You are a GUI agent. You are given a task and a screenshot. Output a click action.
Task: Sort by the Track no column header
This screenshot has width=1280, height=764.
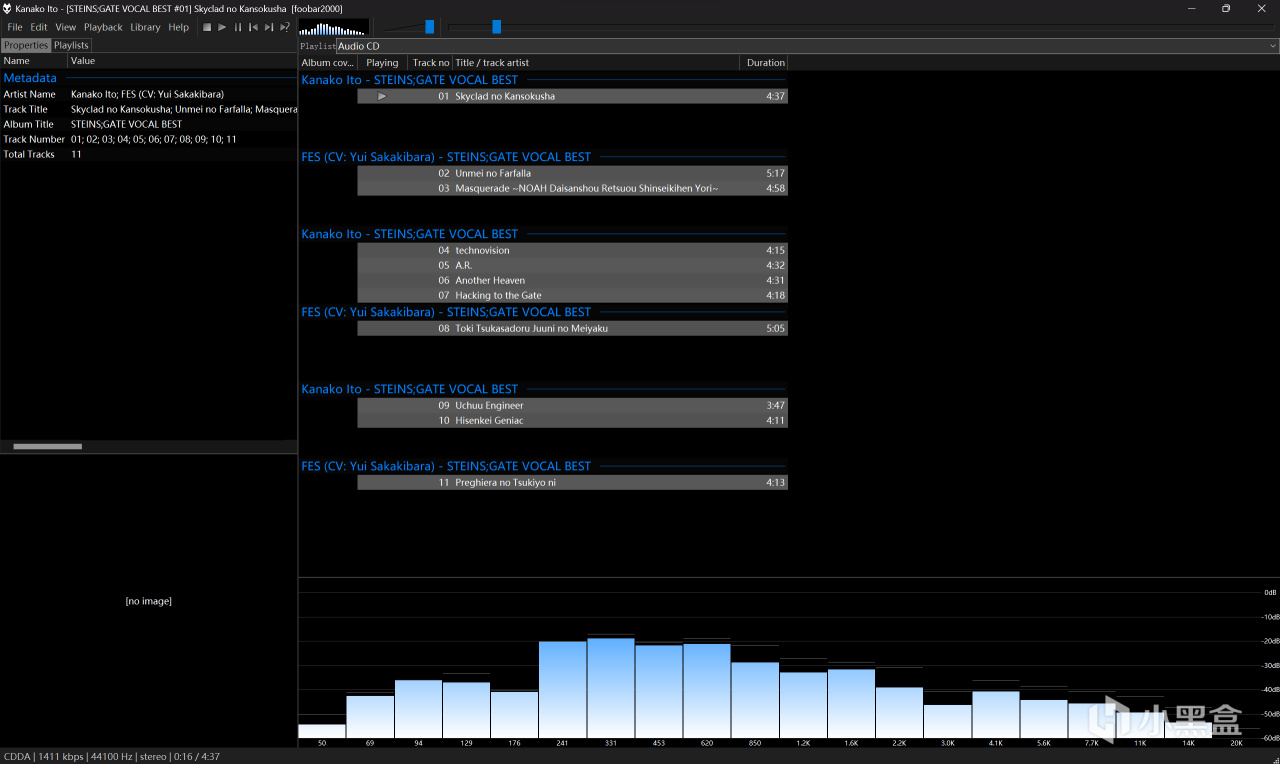(x=431, y=62)
